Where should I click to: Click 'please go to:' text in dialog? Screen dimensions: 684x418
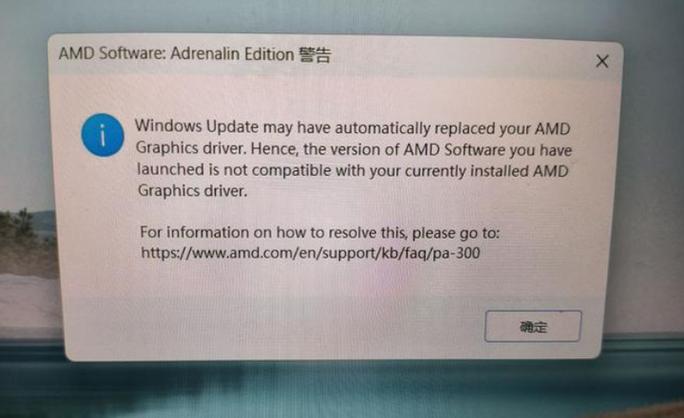click(456, 233)
